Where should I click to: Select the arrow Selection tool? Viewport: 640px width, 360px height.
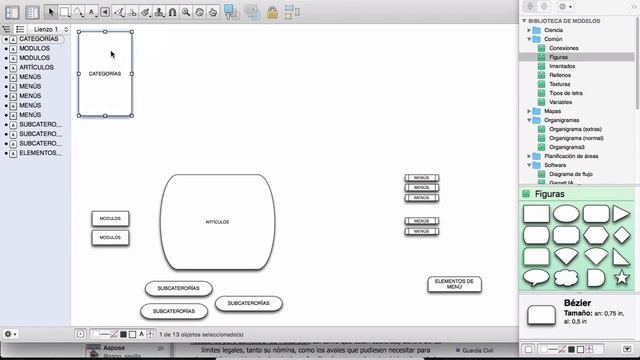point(51,12)
